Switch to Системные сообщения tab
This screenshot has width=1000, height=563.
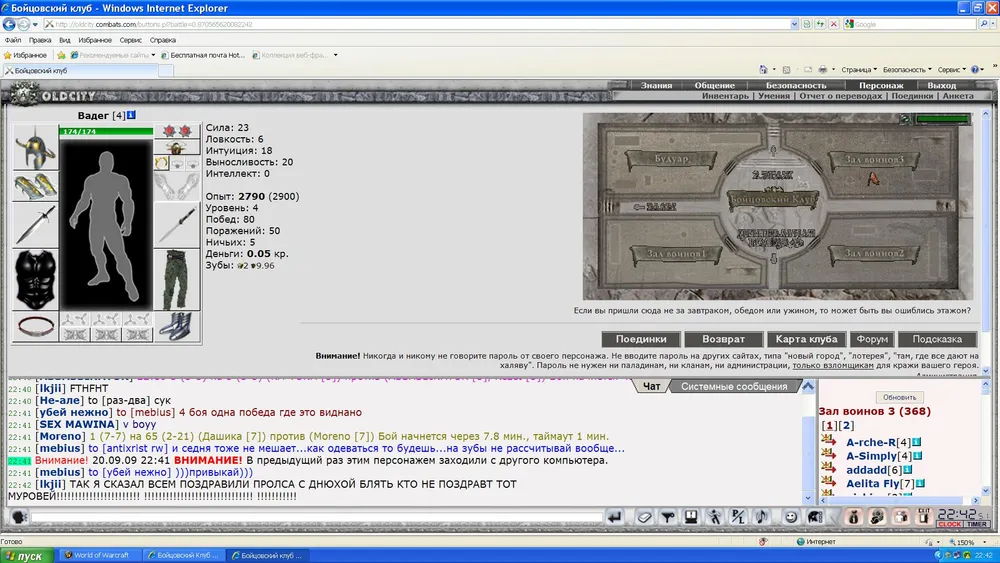[733, 386]
